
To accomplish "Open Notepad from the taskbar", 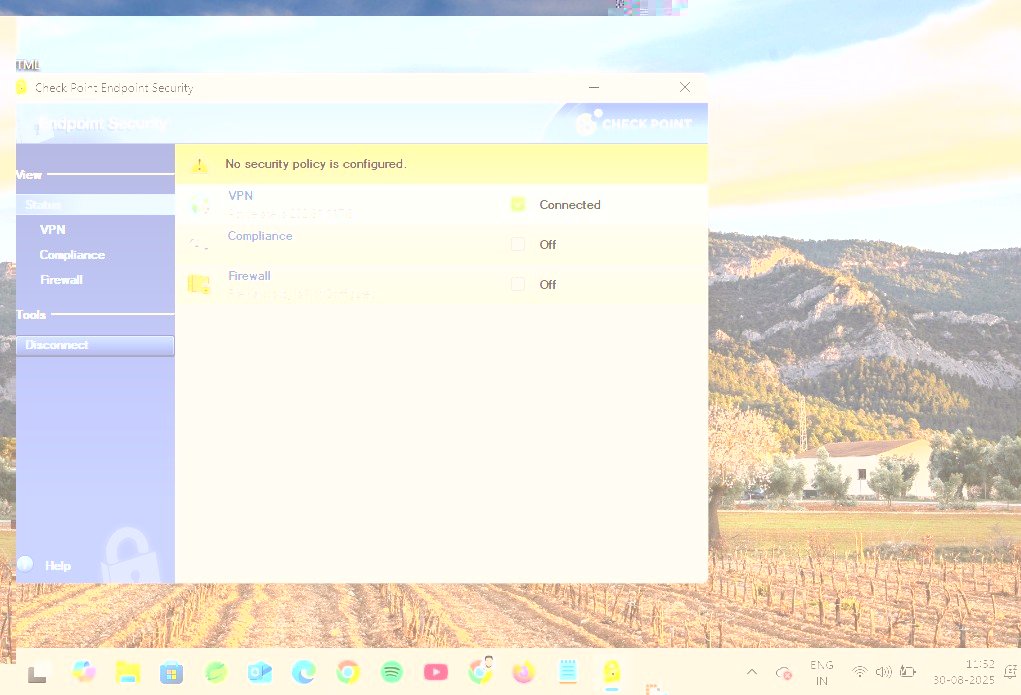I will coord(568,672).
